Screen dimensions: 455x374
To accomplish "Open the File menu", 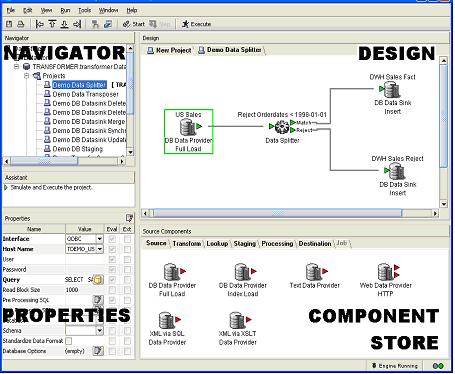I will click(x=11, y=10).
